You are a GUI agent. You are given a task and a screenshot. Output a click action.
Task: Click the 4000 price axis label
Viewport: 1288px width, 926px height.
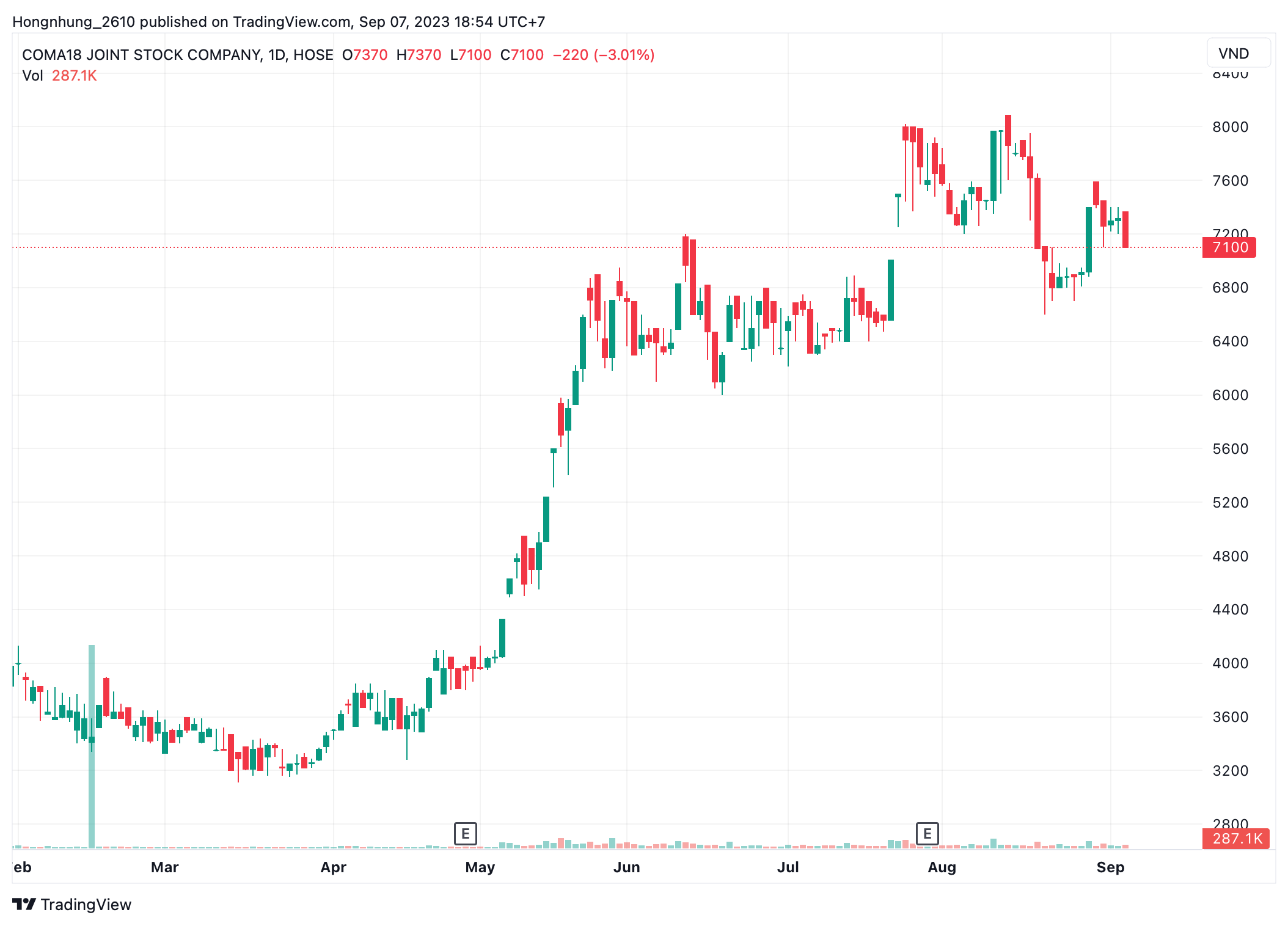[x=1230, y=663]
